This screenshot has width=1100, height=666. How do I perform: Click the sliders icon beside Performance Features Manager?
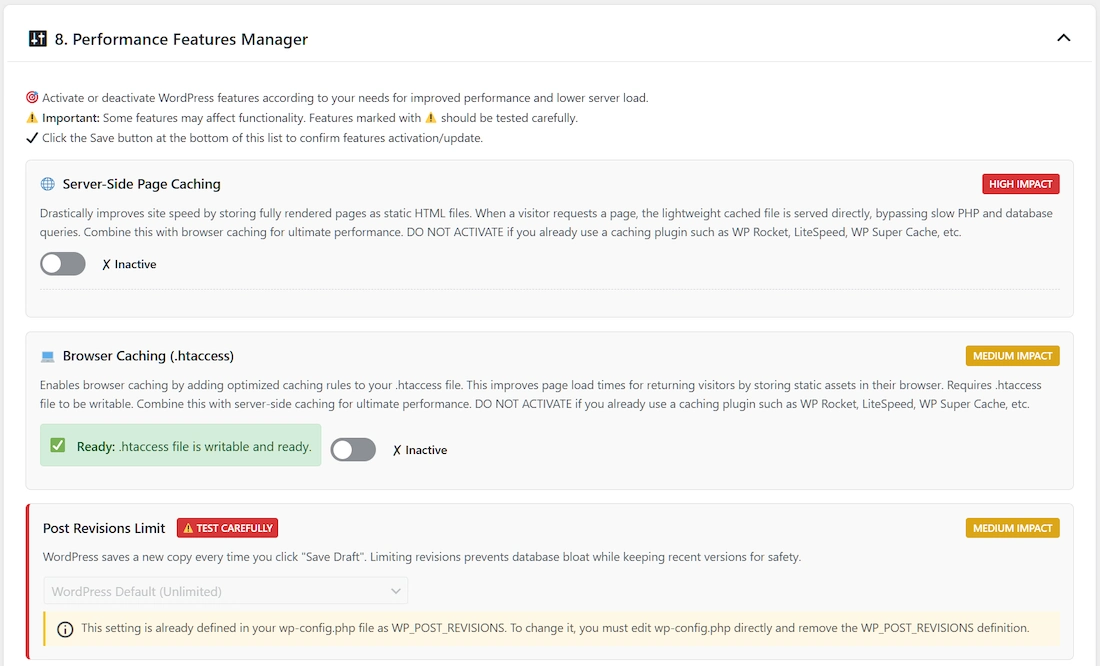click(37, 39)
